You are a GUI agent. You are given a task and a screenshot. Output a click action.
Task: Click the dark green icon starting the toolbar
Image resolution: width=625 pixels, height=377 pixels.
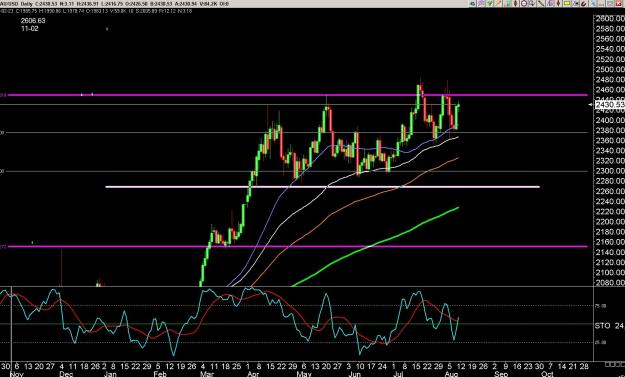click(x=473, y=4)
